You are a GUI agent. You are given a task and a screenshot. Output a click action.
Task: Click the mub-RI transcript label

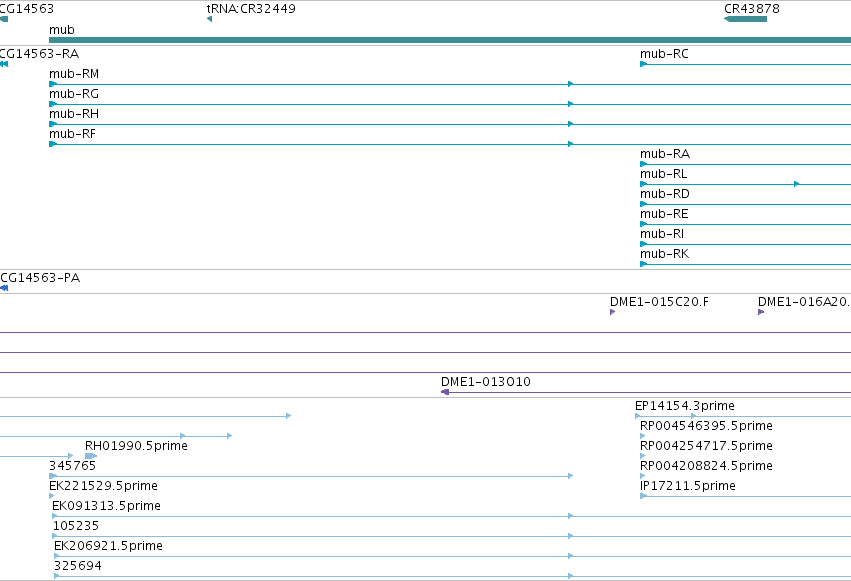(662, 234)
